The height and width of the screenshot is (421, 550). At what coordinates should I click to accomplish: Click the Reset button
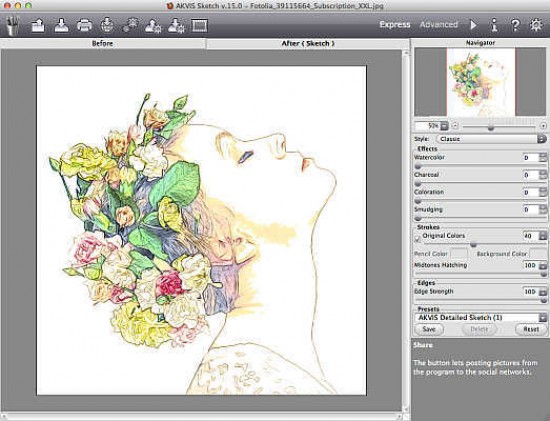click(x=531, y=329)
